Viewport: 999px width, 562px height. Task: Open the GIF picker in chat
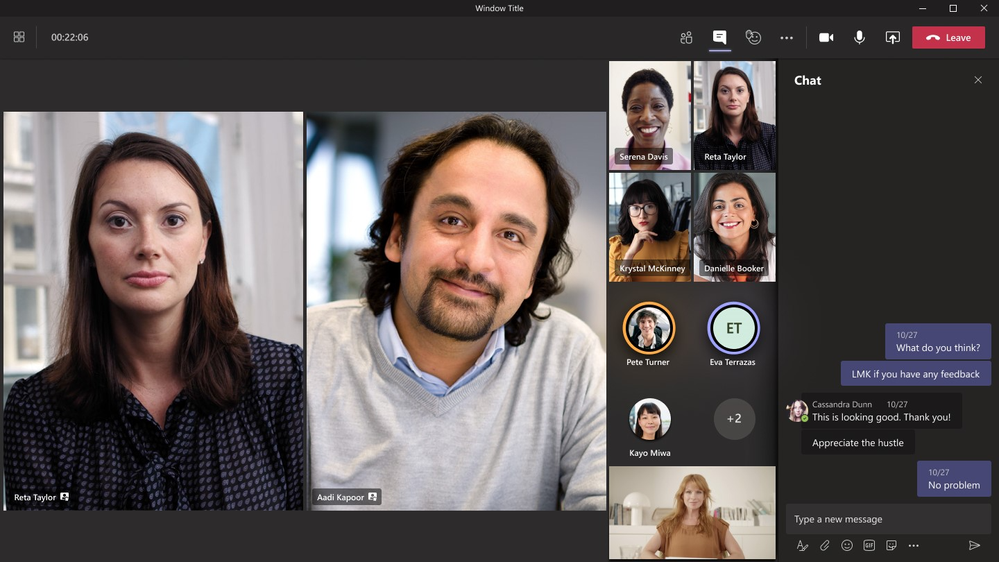(x=869, y=545)
